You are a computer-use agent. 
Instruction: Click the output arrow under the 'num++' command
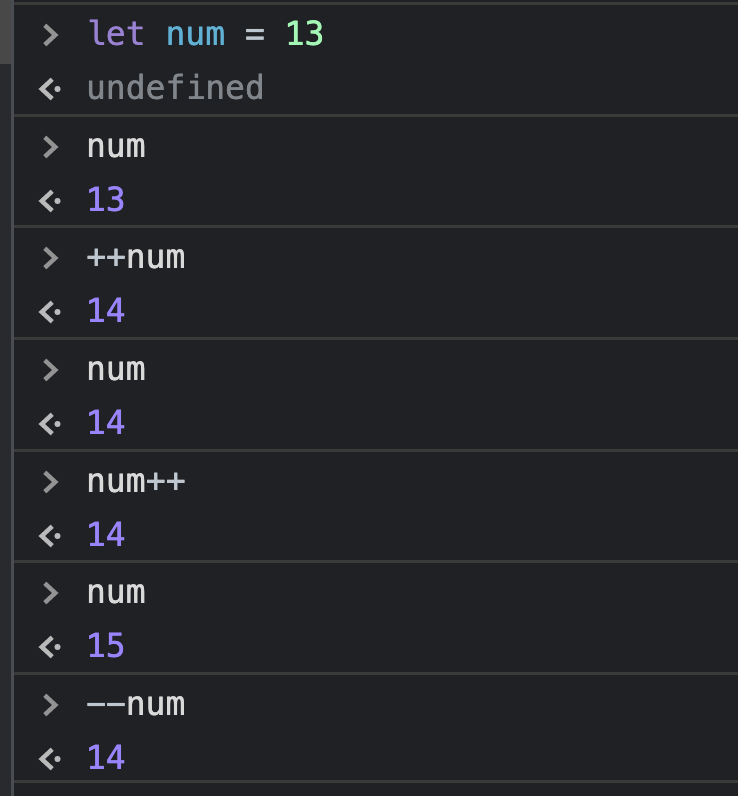50,536
